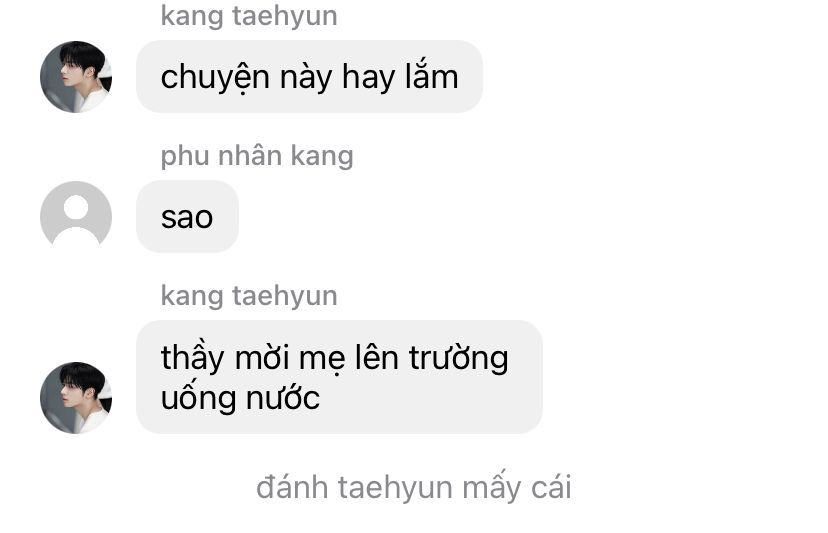Open kang taehyun's avatar beside the first message

tap(76, 77)
